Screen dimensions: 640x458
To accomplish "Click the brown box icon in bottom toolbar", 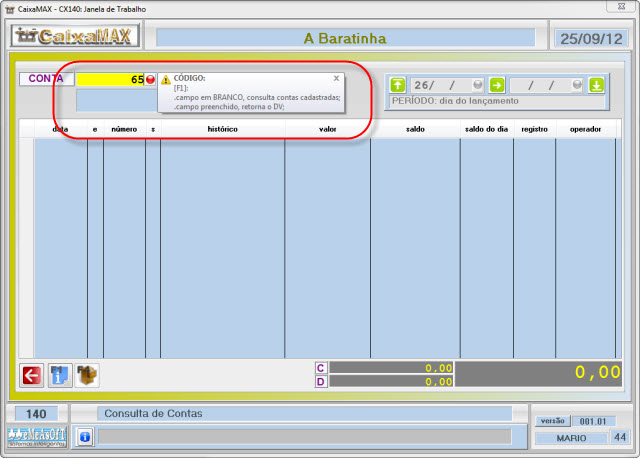I will pyautogui.click(x=88, y=375).
